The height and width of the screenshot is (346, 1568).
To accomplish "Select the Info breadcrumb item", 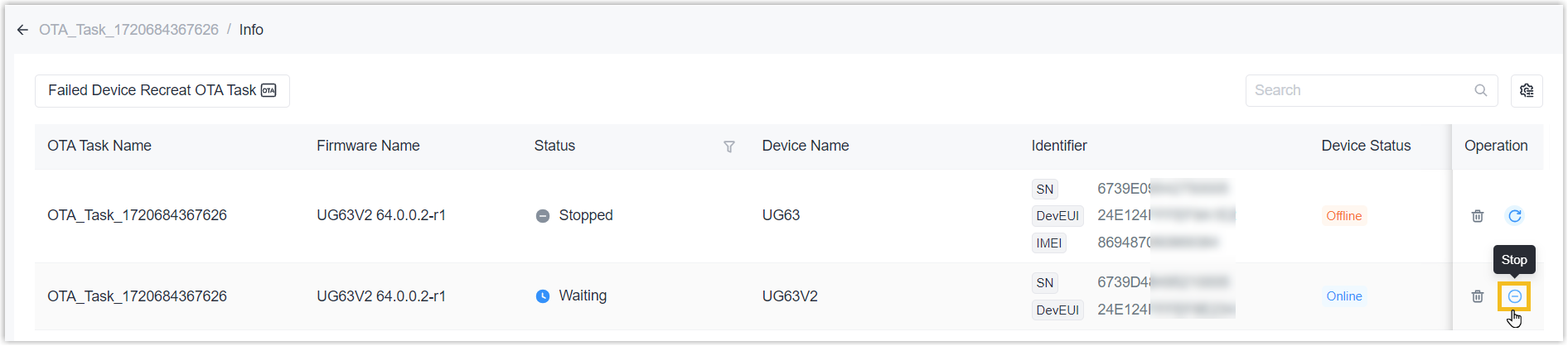I will point(251,30).
